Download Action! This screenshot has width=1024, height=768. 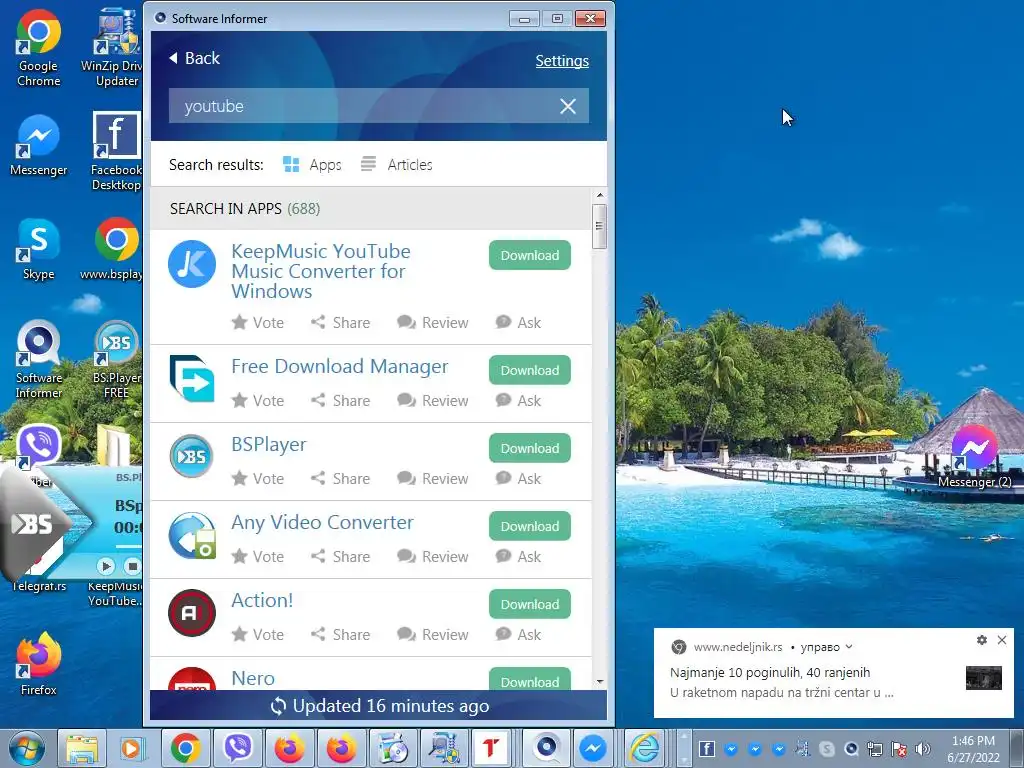(x=530, y=604)
